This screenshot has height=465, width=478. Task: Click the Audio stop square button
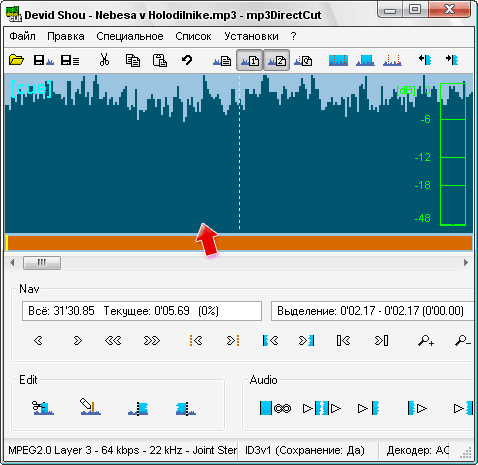pyautogui.click(x=266, y=408)
